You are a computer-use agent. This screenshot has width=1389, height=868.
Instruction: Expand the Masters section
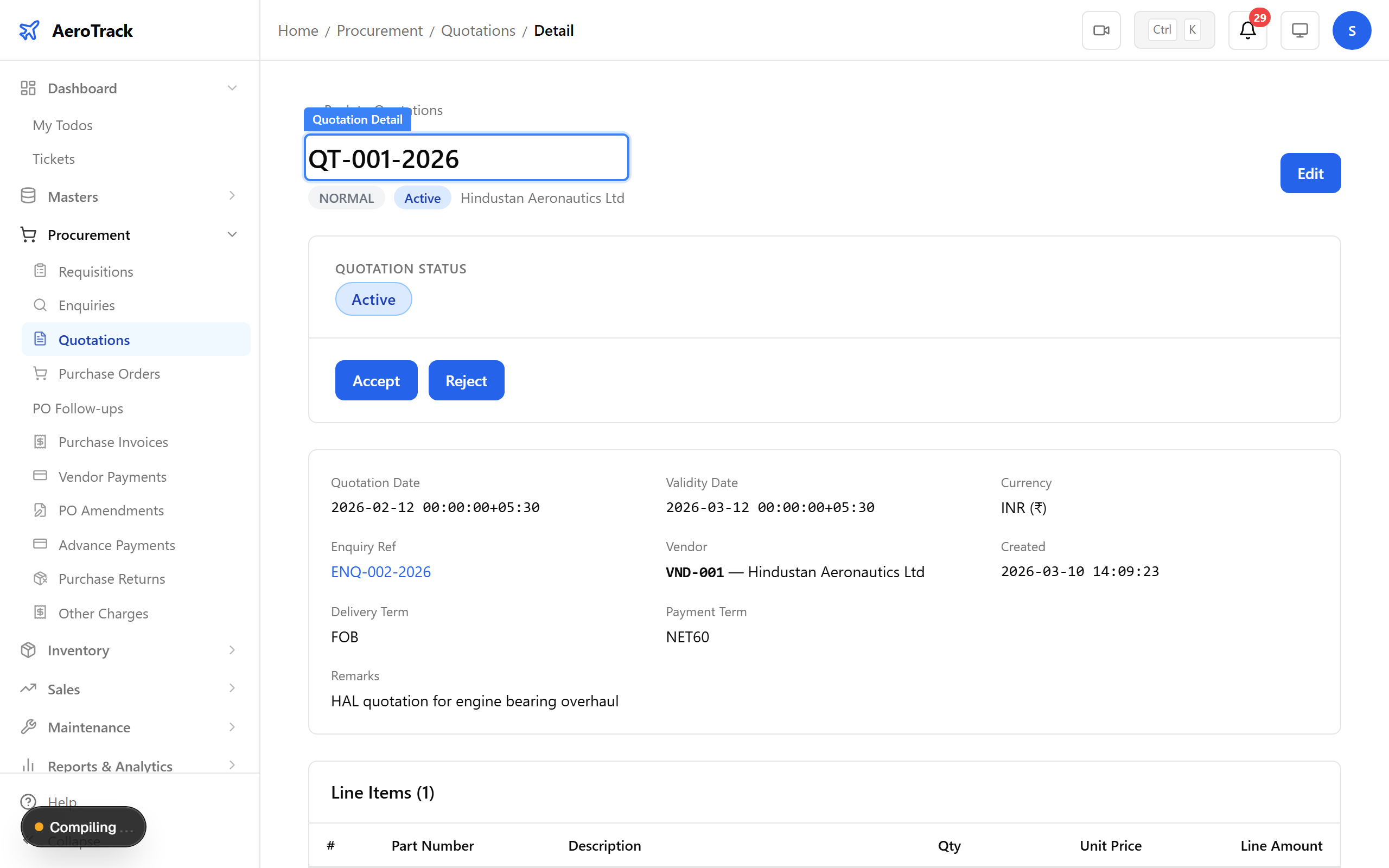coord(232,196)
